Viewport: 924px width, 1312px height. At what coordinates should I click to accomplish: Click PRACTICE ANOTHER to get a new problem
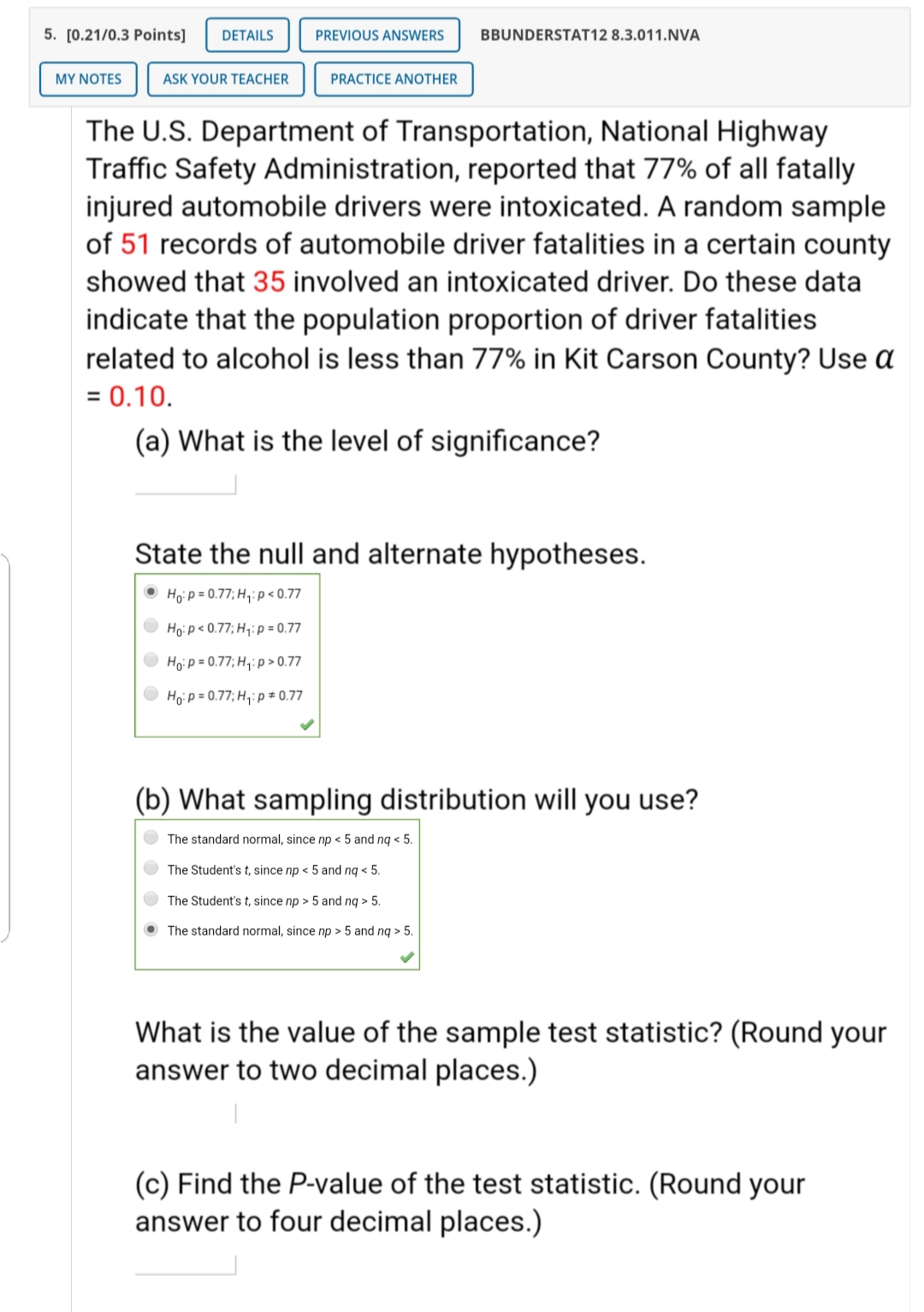click(x=392, y=79)
